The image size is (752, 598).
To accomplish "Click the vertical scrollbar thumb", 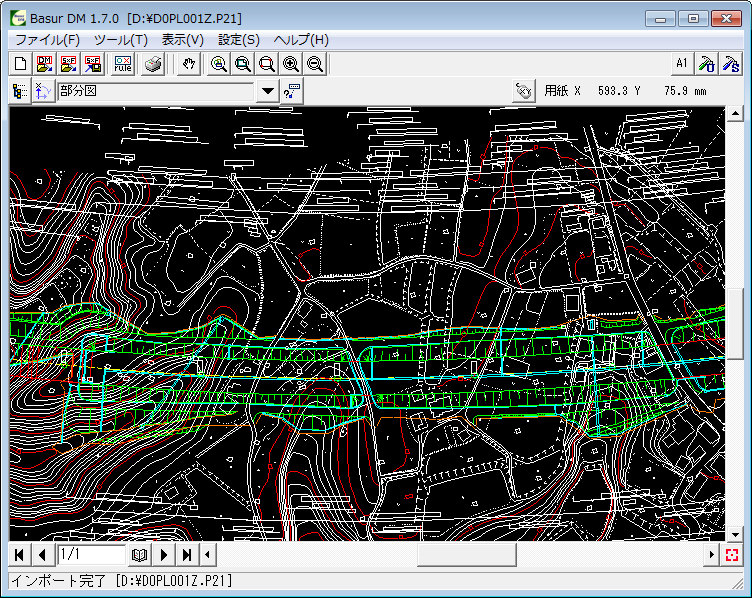I will (x=735, y=324).
